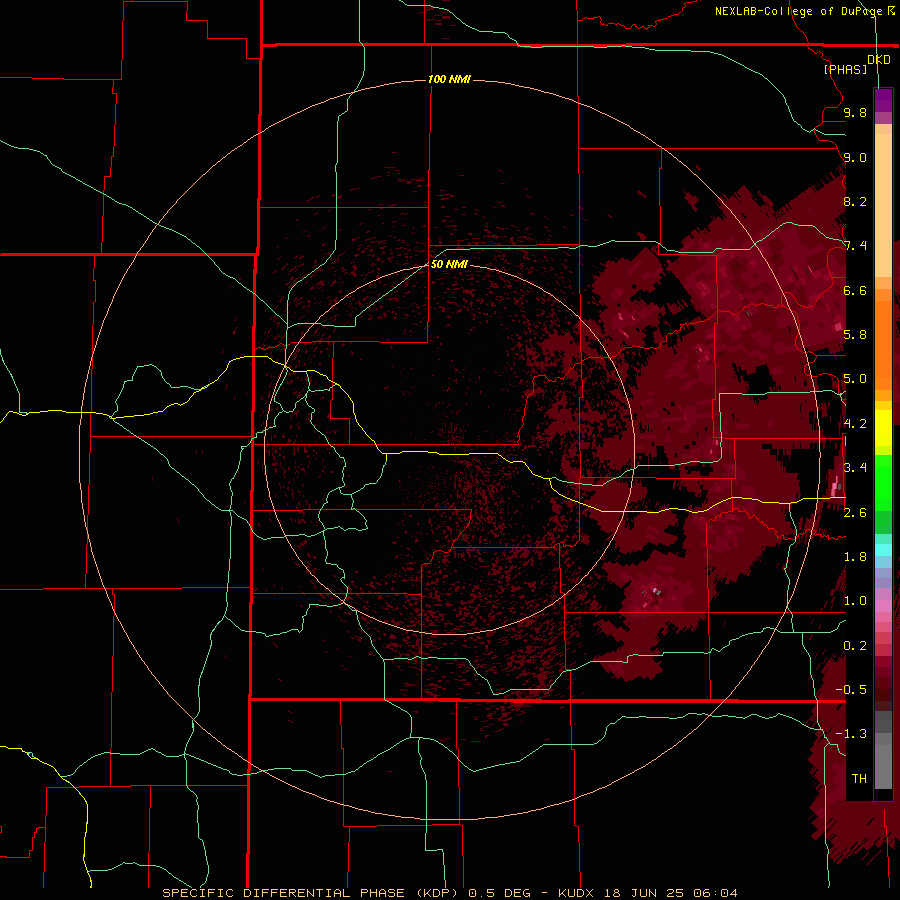Click the [PHAS] label above the color bar
This screenshot has height=900, width=900.
[x=845, y=69]
